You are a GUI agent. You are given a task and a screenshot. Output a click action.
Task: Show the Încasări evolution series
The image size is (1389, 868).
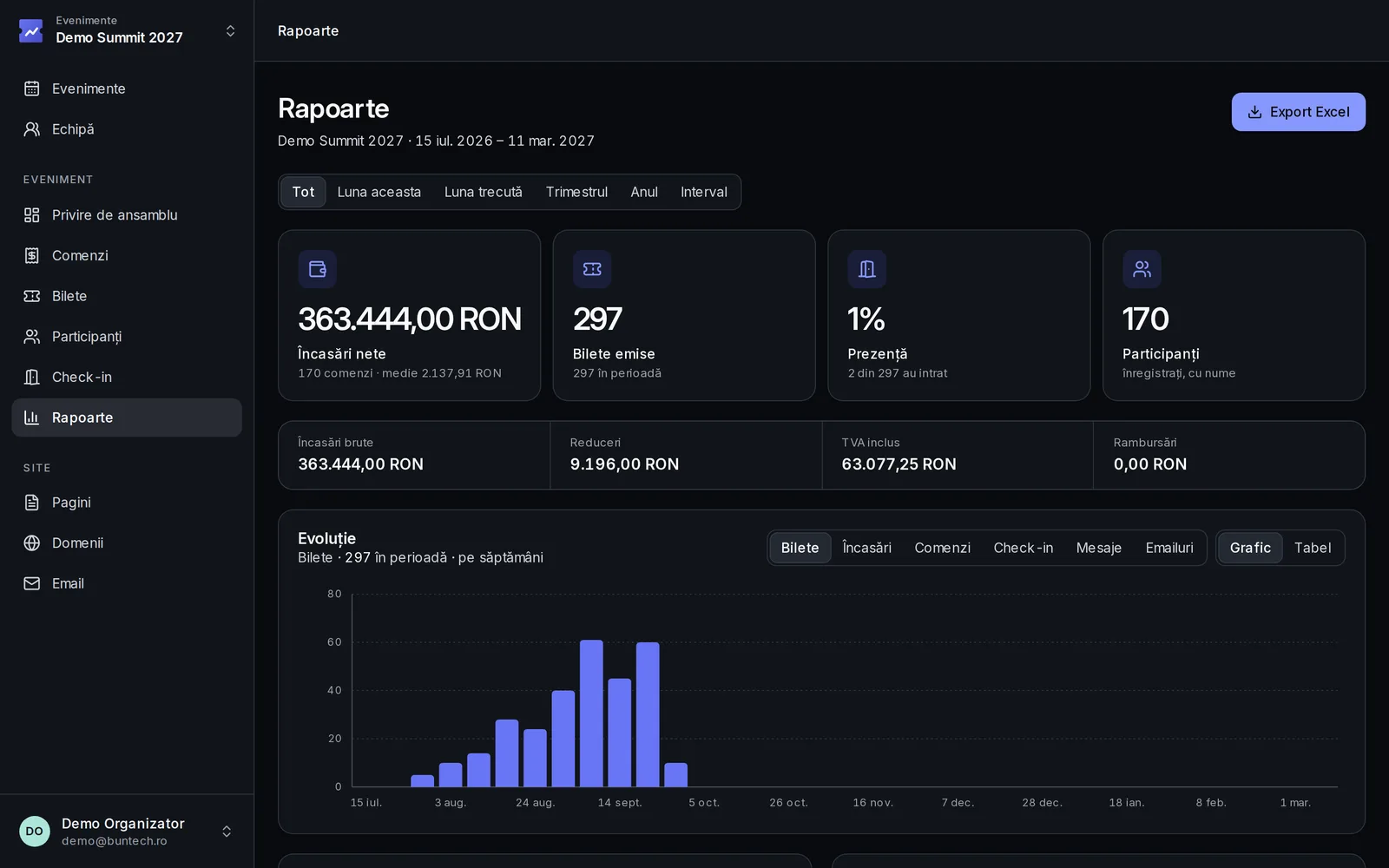pos(867,548)
